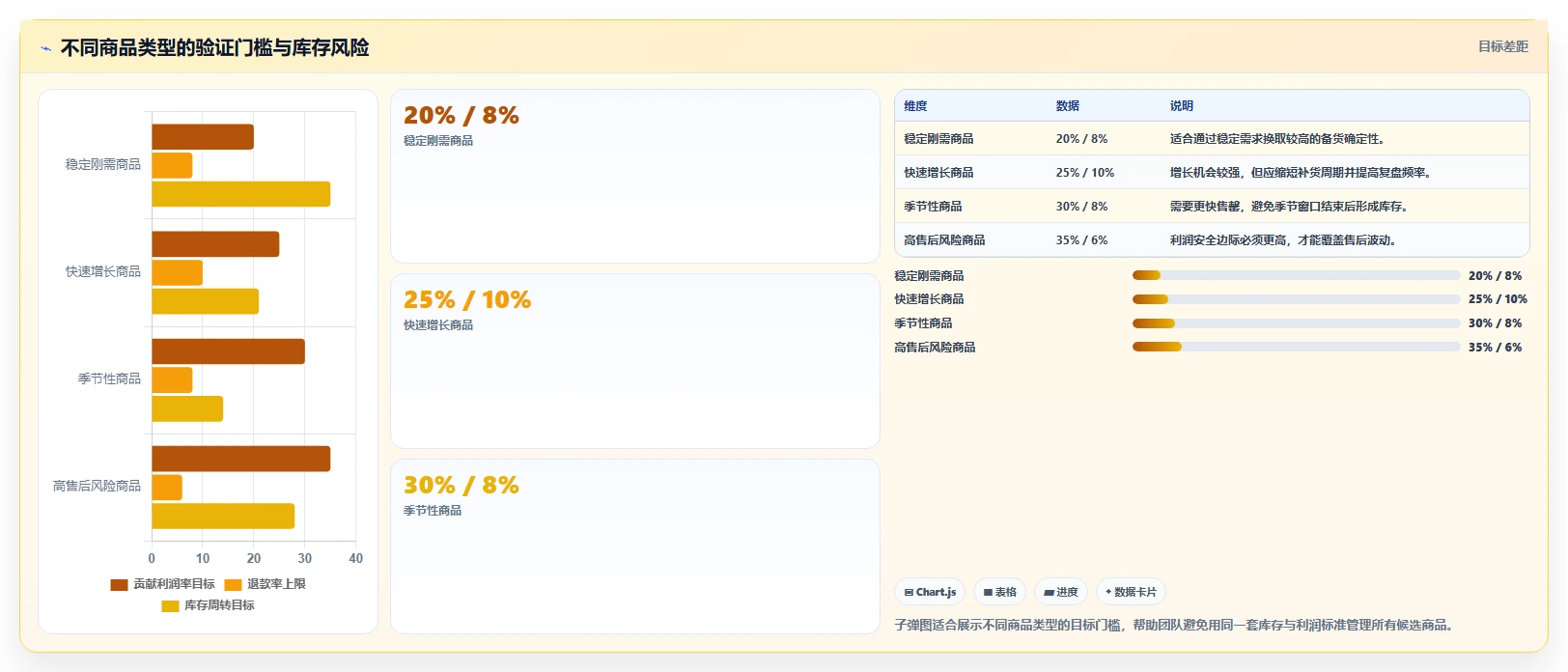Click the orange bar for 高售后风险商品
The width and height of the screenshot is (1568, 672).
167,488
